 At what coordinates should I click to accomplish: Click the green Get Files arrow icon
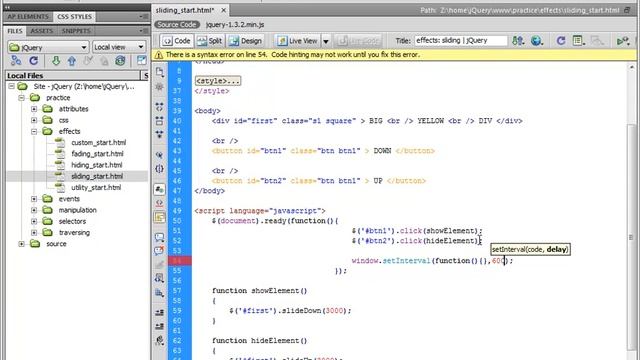[x=56, y=61]
